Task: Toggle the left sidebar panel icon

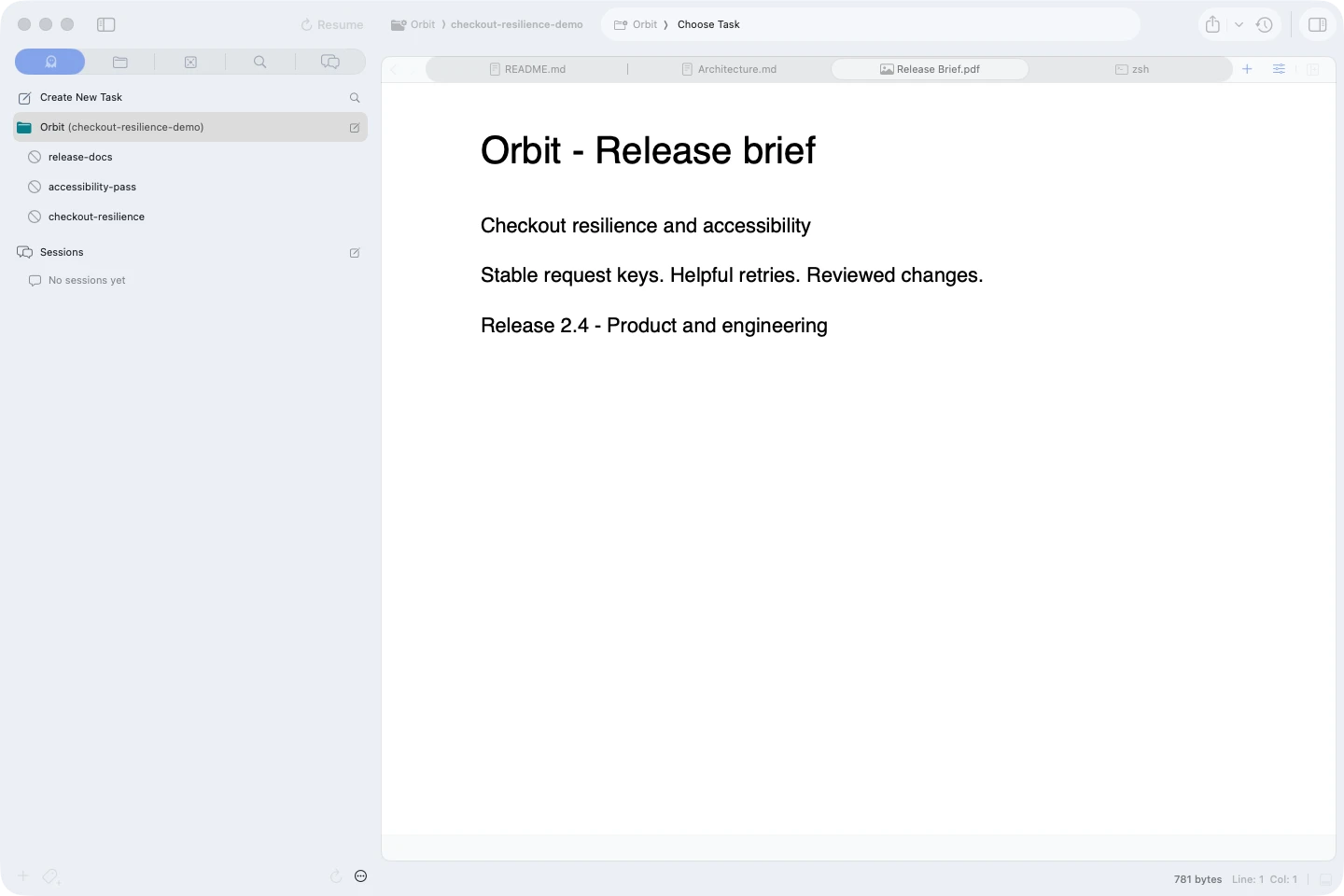Action: 106,24
